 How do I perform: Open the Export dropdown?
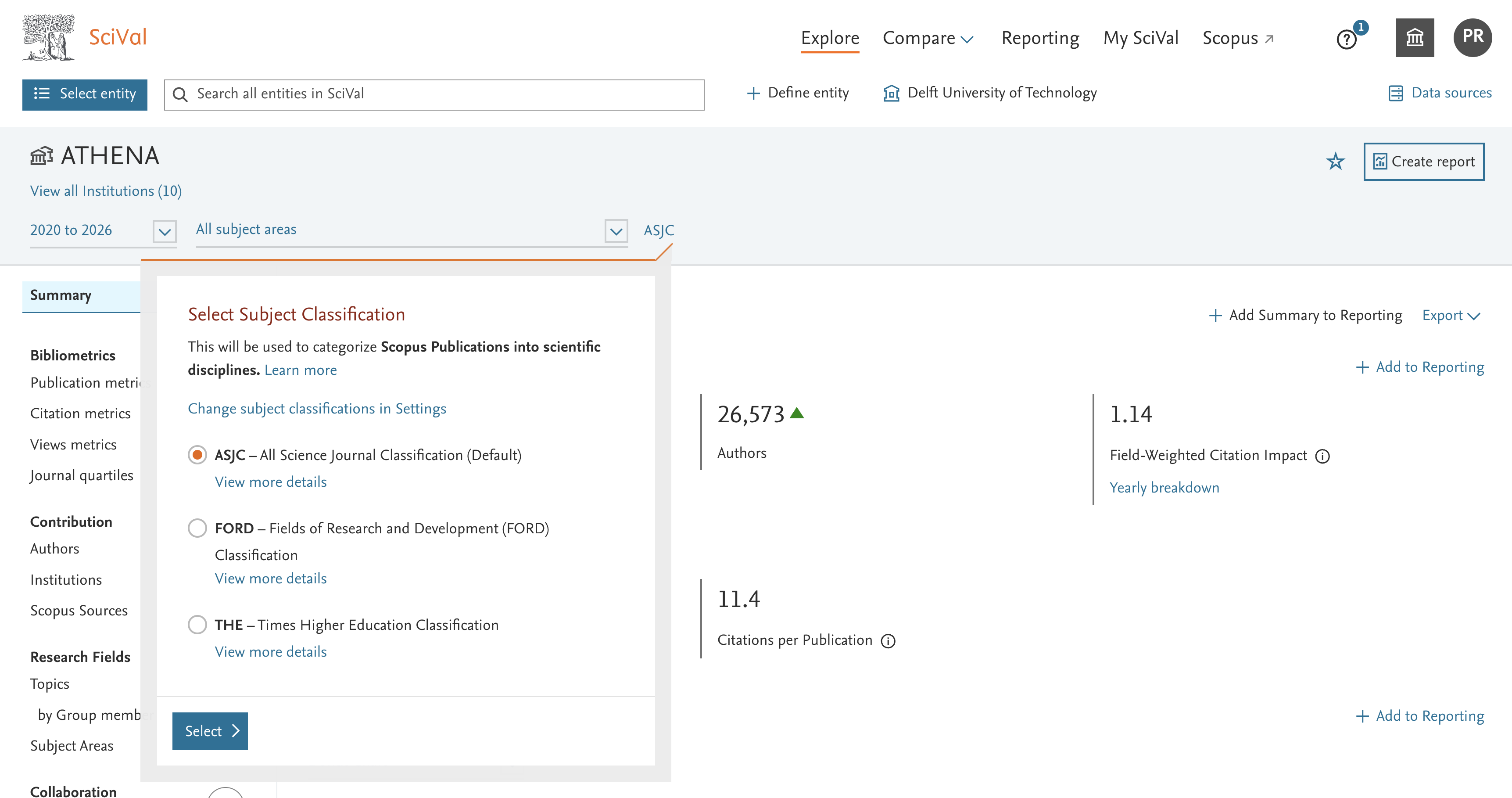click(1451, 315)
